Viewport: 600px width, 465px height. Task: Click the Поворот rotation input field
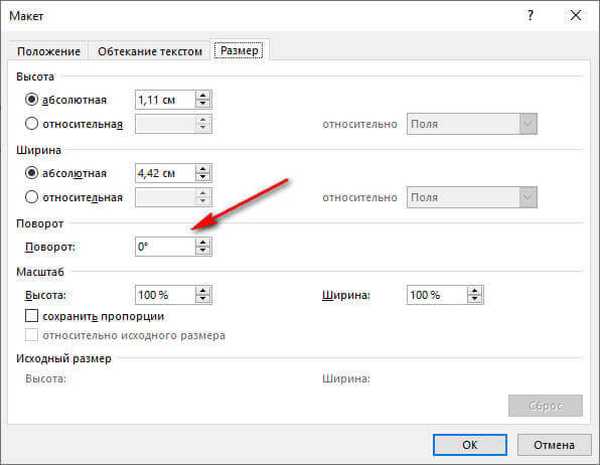164,246
